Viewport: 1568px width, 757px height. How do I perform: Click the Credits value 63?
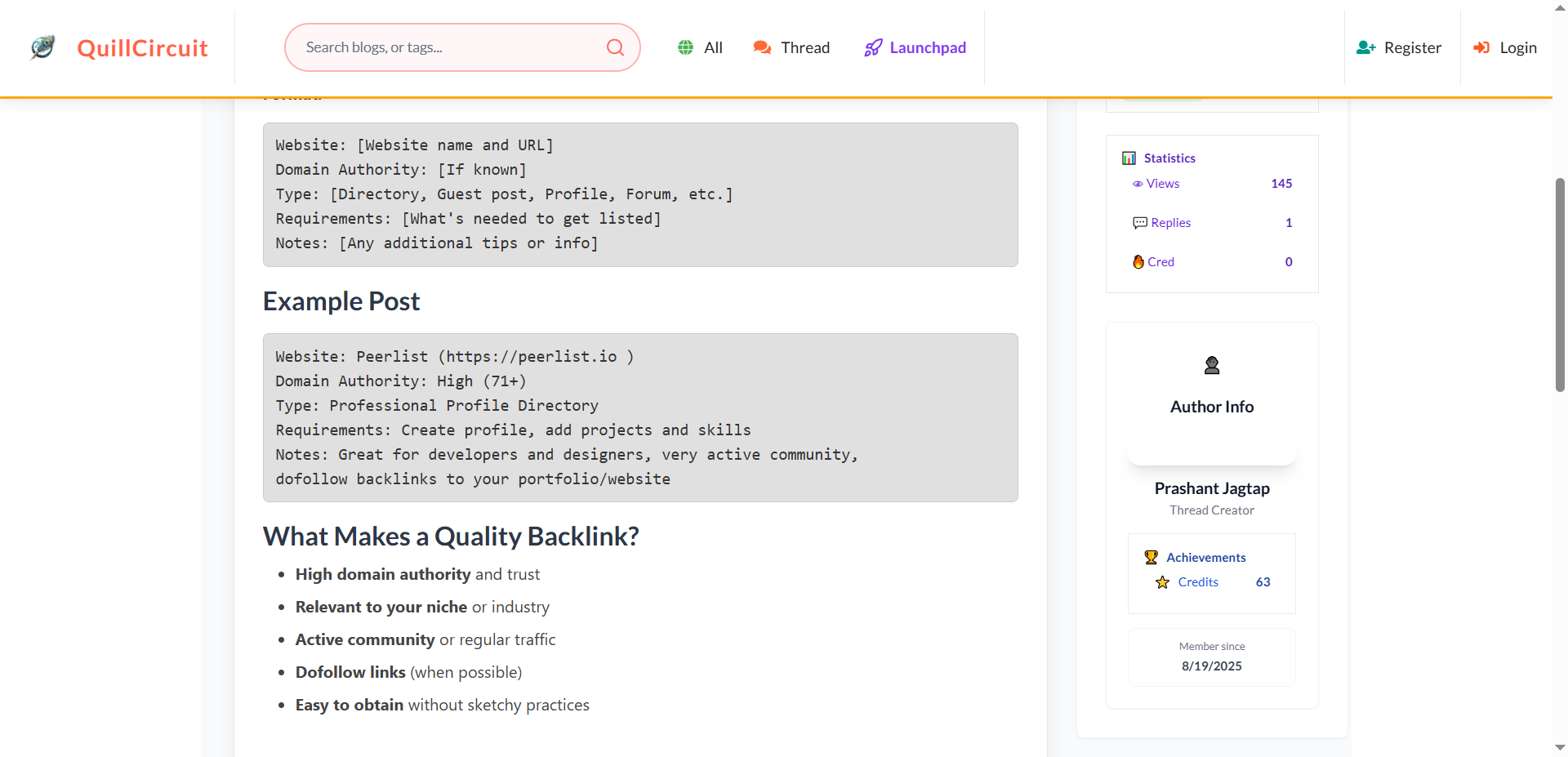click(x=1263, y=582)
